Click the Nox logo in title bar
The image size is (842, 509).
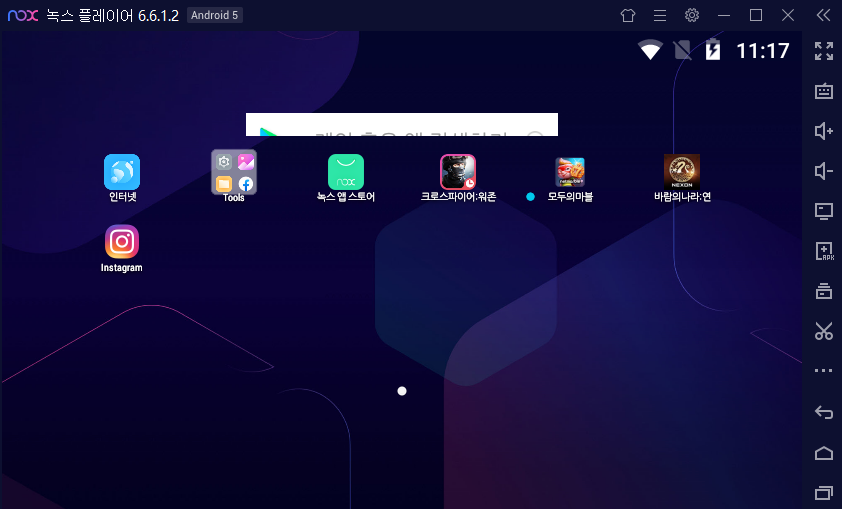click(23, 15)
